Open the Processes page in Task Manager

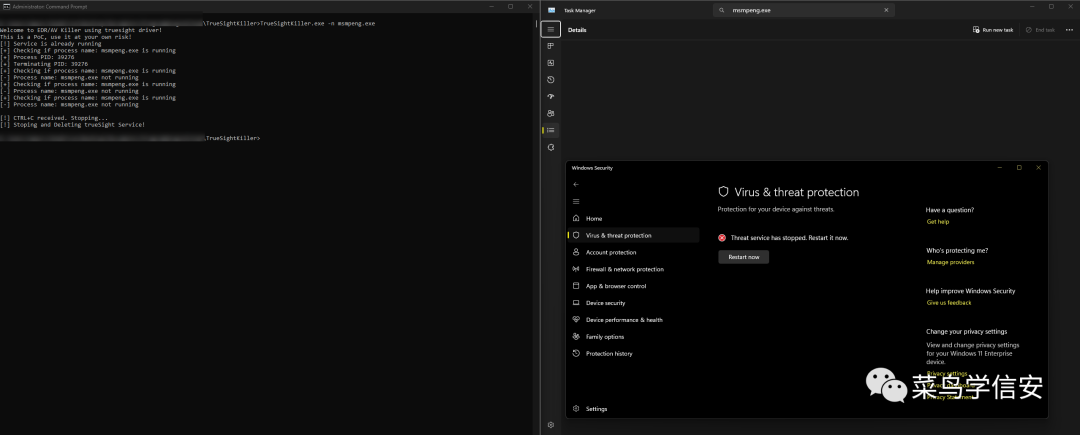tap(550, 46)
